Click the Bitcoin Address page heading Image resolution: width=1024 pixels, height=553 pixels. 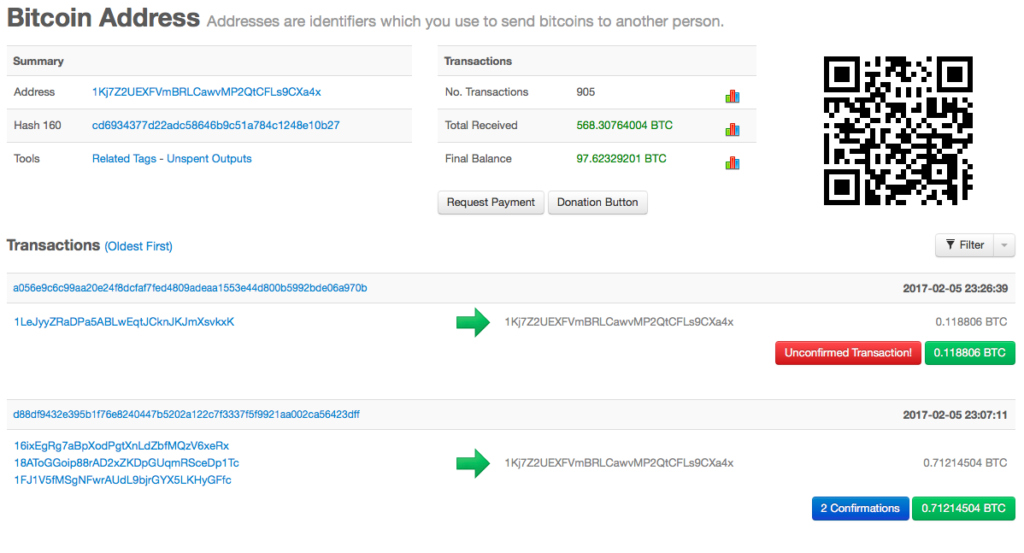coord(103,18)
